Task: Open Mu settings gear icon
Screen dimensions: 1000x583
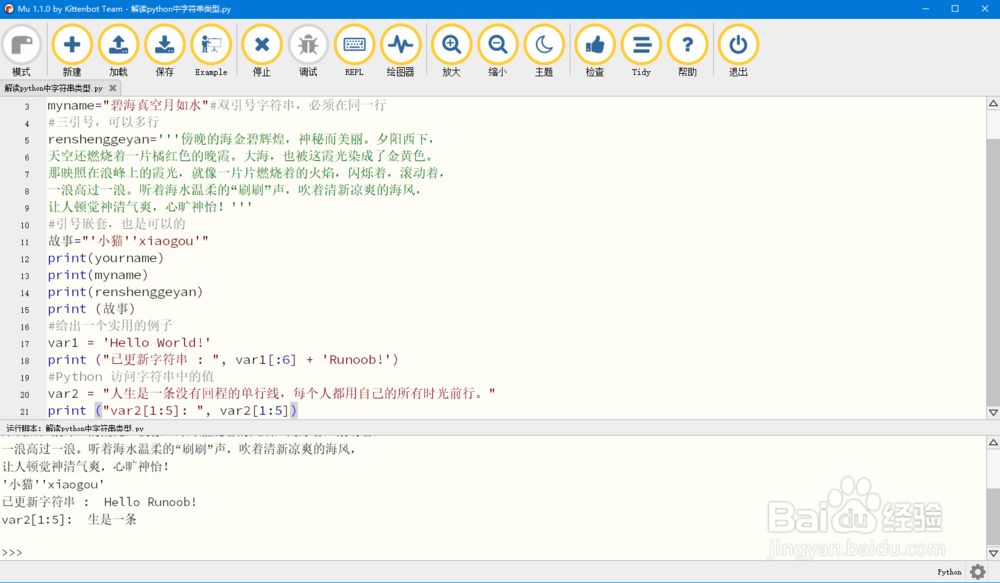Action: point(978,572)
